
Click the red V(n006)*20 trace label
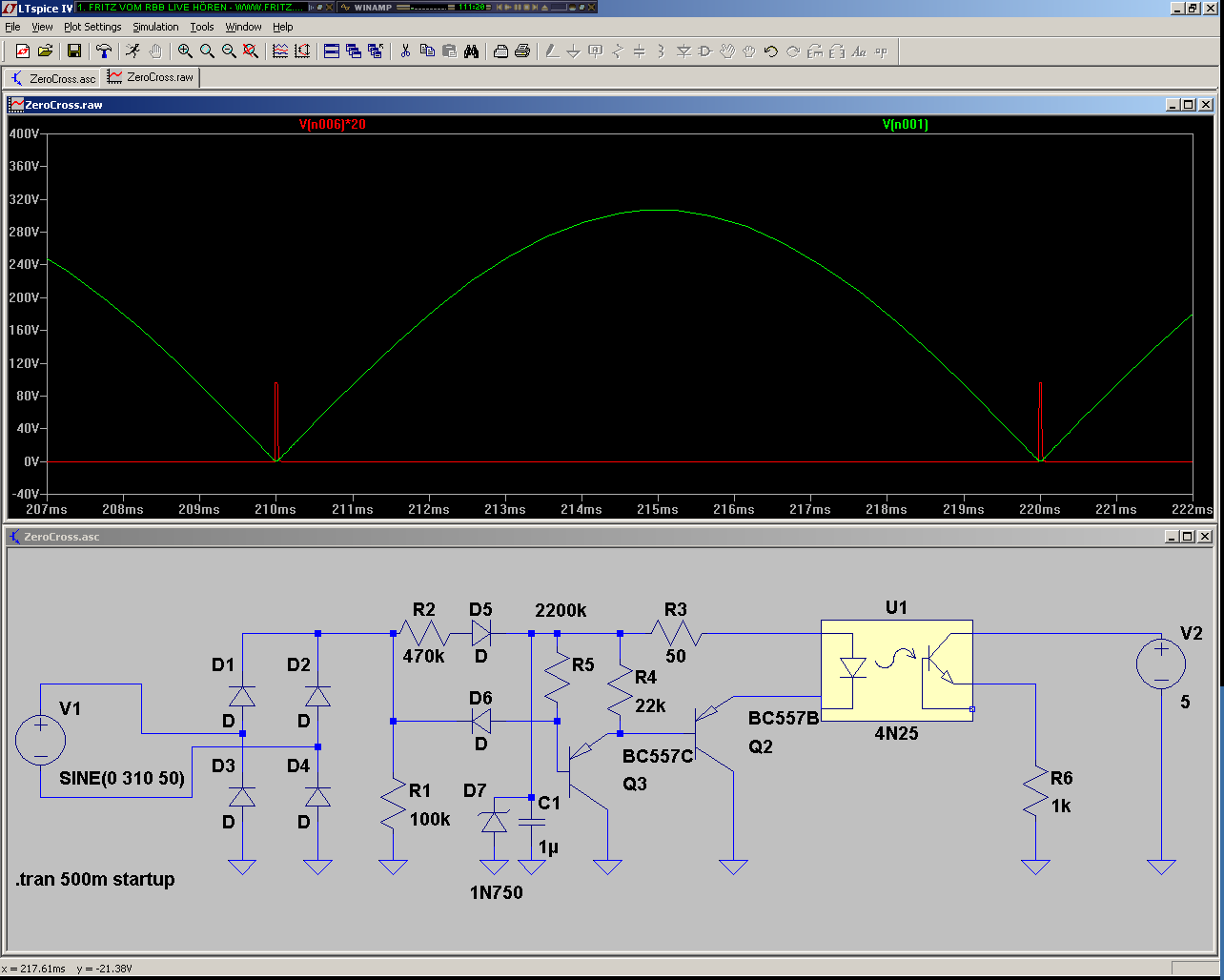coord(332,125)
